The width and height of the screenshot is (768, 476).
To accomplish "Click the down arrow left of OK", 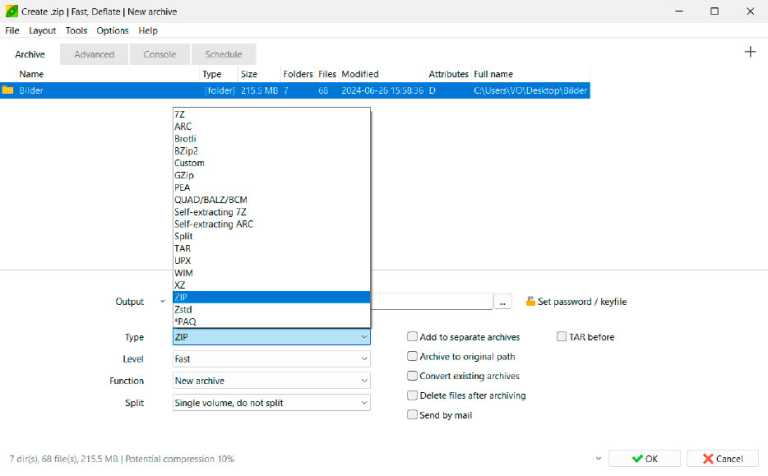I will click(598, 459).
